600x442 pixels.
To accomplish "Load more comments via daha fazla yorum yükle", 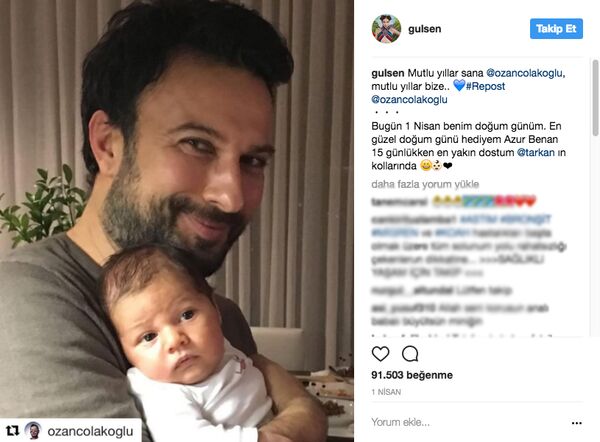I will pos(425,184).
